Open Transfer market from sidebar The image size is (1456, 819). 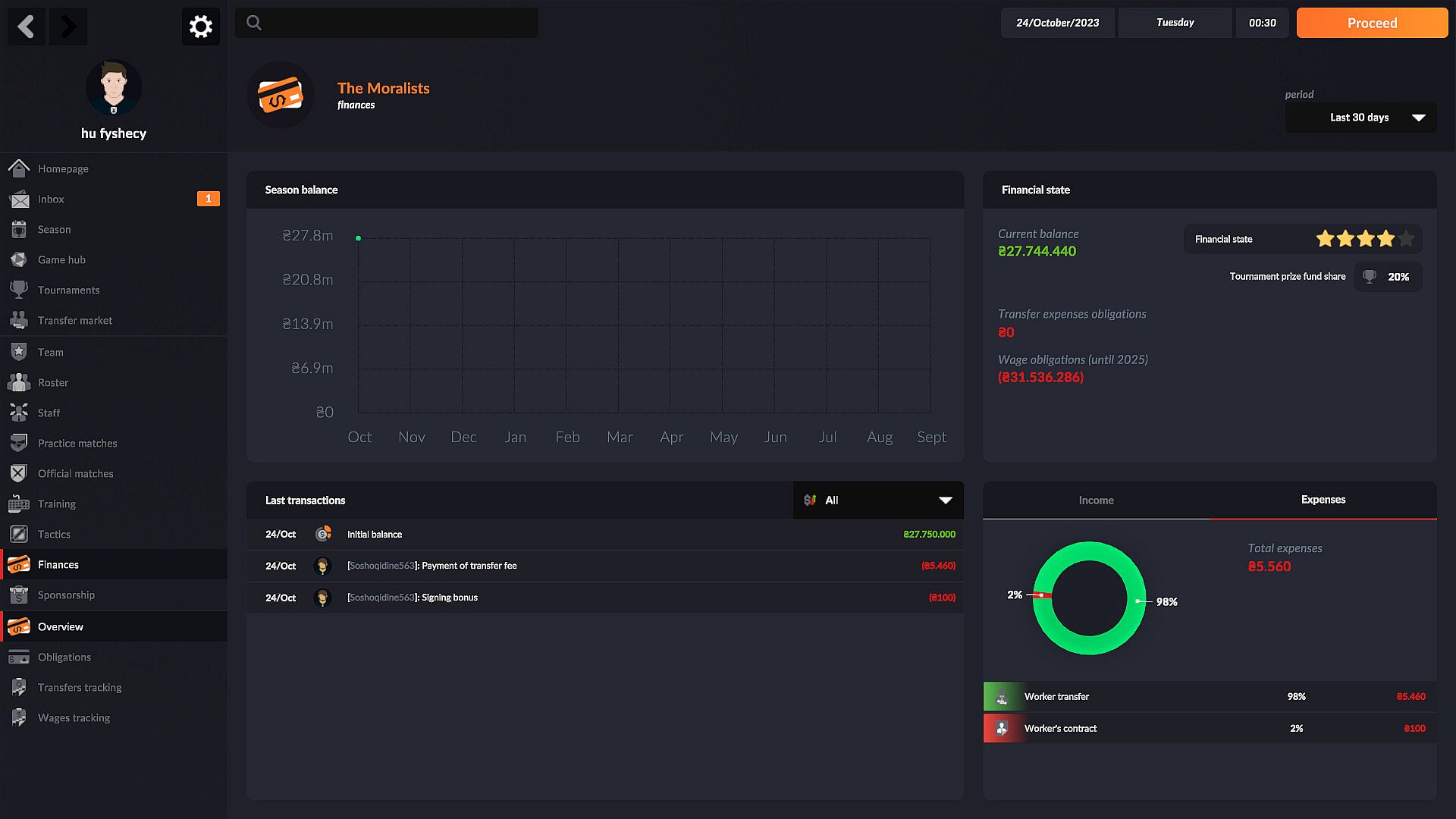coord(74,321)
